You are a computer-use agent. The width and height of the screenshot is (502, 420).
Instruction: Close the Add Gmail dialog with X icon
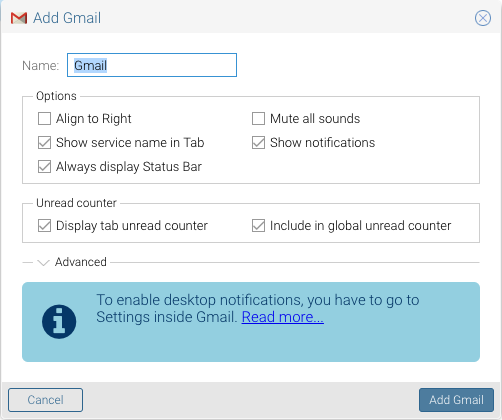click(483, 18)
